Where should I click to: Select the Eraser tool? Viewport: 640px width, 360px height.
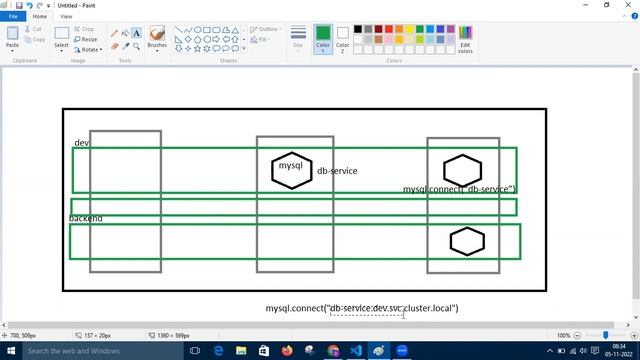pyautogui.click(x=114, y=47)
